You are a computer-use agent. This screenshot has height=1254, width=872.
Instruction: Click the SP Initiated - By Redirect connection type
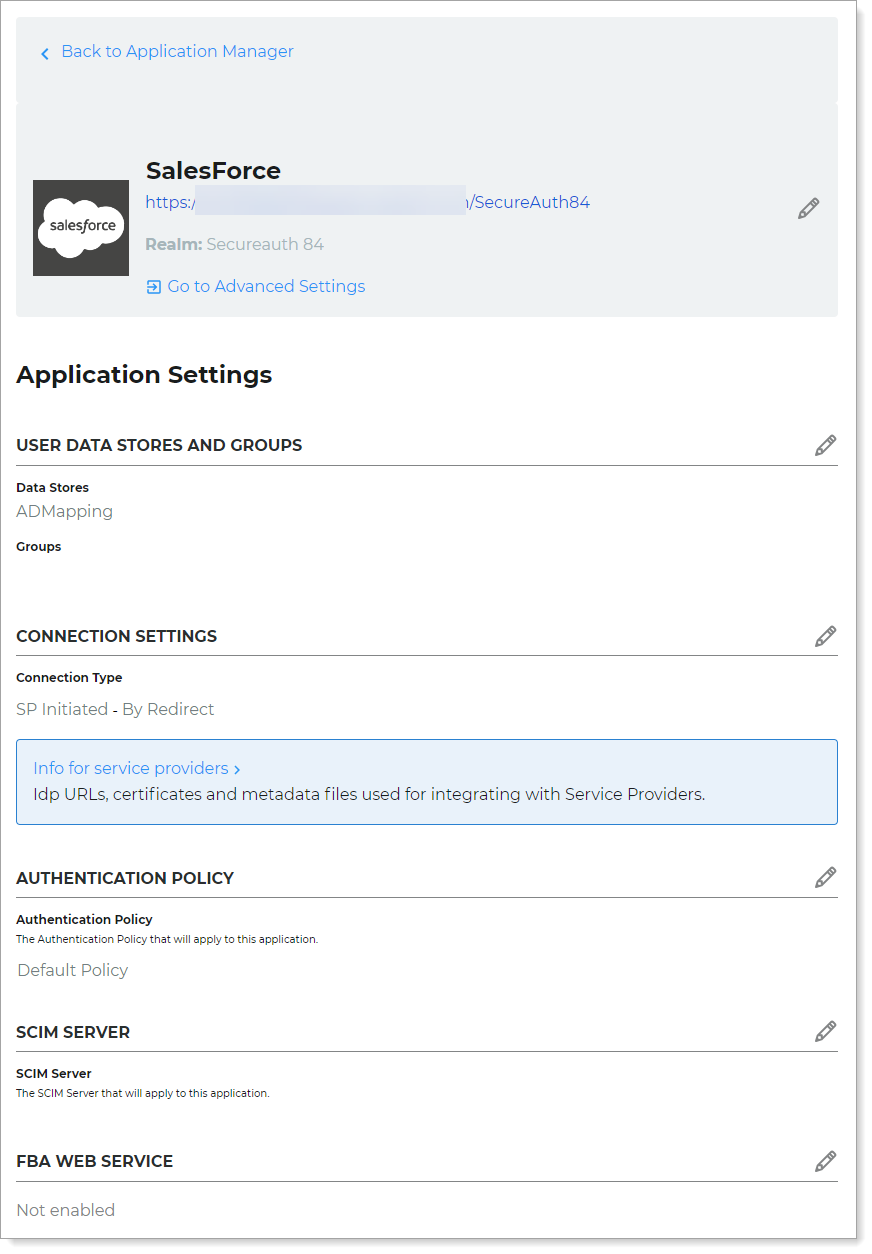[115, 709]
